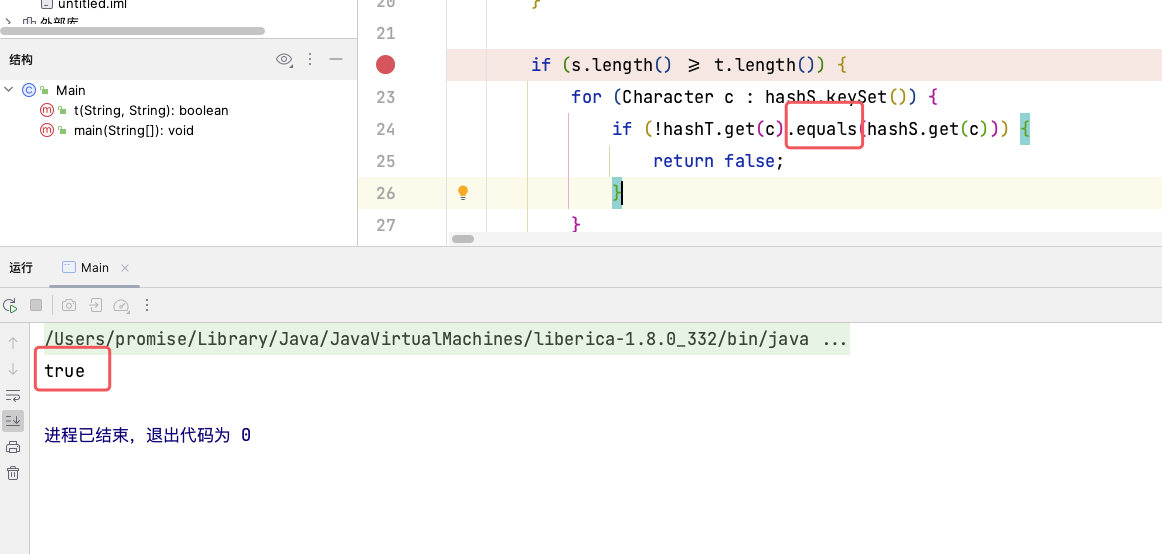The height and width of the screenshot is (554, 1162).
Task: Collapse the Main class node chevron
Action: (9, 90)
